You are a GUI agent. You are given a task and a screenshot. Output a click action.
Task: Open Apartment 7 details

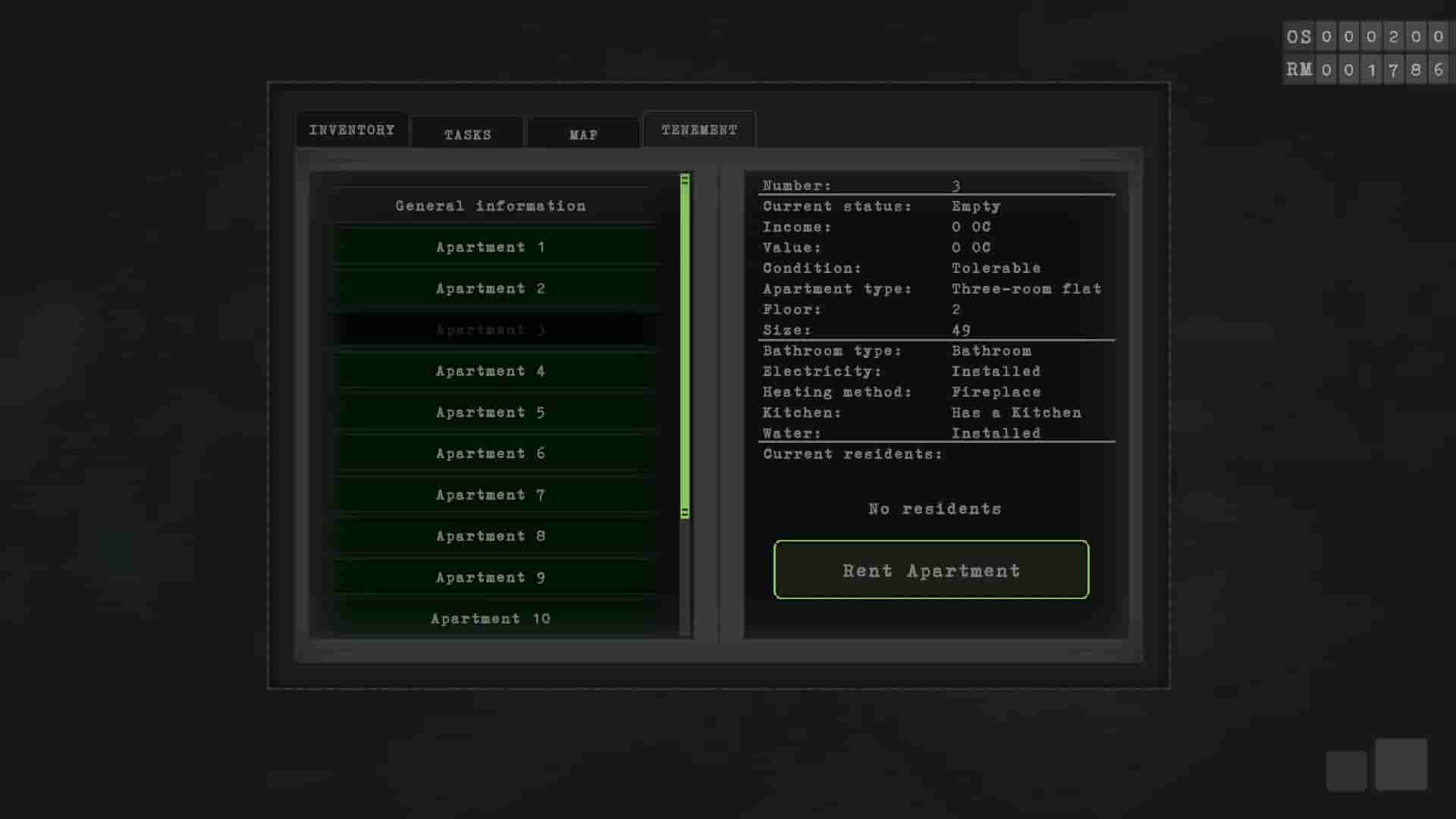pyautogui.click(x=491, y=495)
